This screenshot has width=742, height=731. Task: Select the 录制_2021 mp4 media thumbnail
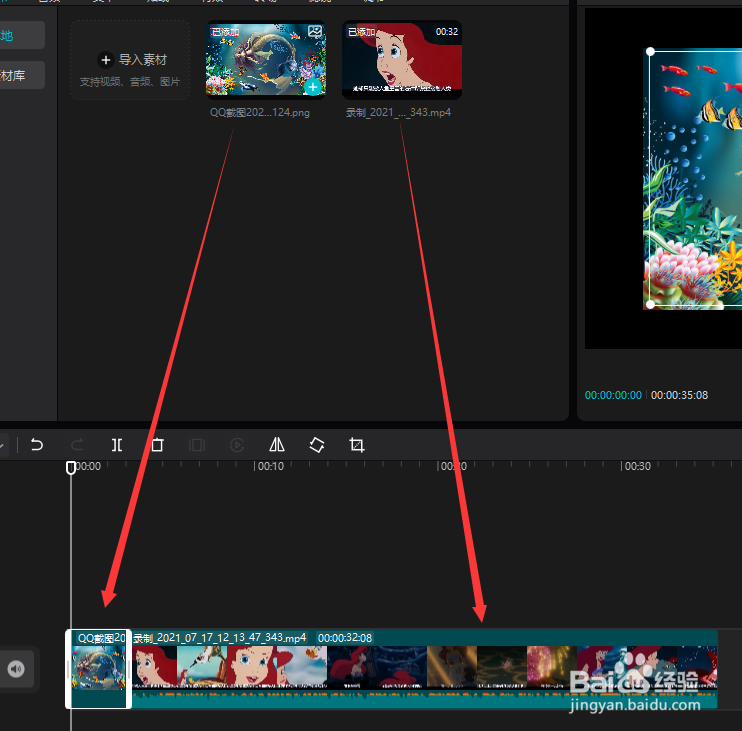click(x=402, y=60)
